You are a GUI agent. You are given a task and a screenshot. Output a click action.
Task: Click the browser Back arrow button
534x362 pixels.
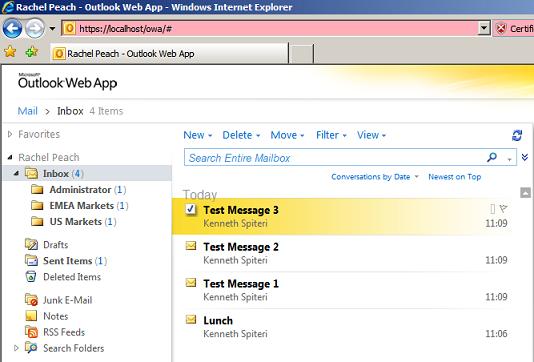(x=12, y=28)
